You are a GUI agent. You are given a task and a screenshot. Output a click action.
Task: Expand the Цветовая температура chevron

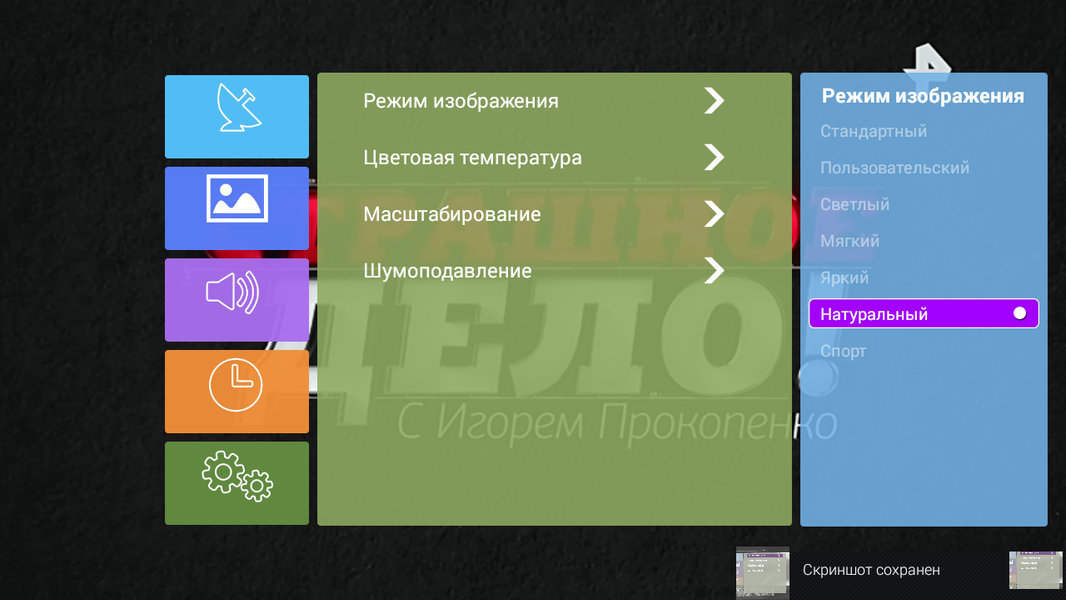pos(714,157)
